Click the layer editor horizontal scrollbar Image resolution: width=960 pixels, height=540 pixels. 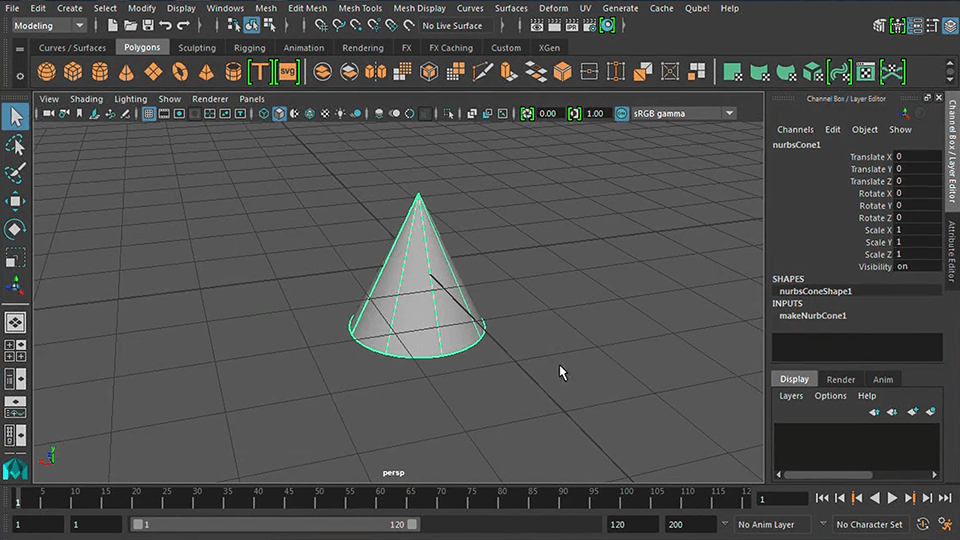(828, 474)
